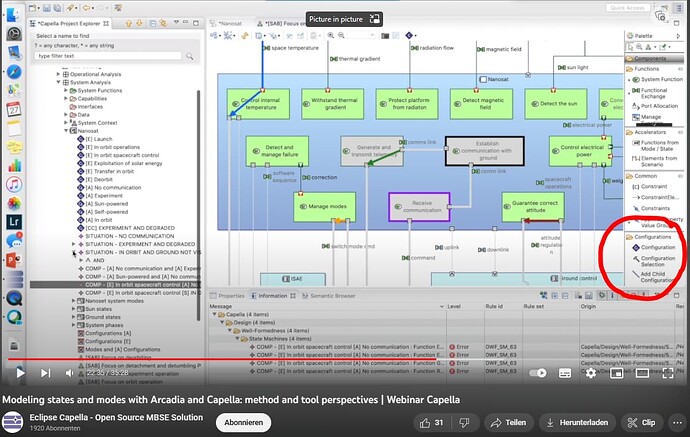Click the magnifier icon beside the filter field
The height and width of the screenshot is (437, 690).
pyautogui.click(x=190, y=56)
